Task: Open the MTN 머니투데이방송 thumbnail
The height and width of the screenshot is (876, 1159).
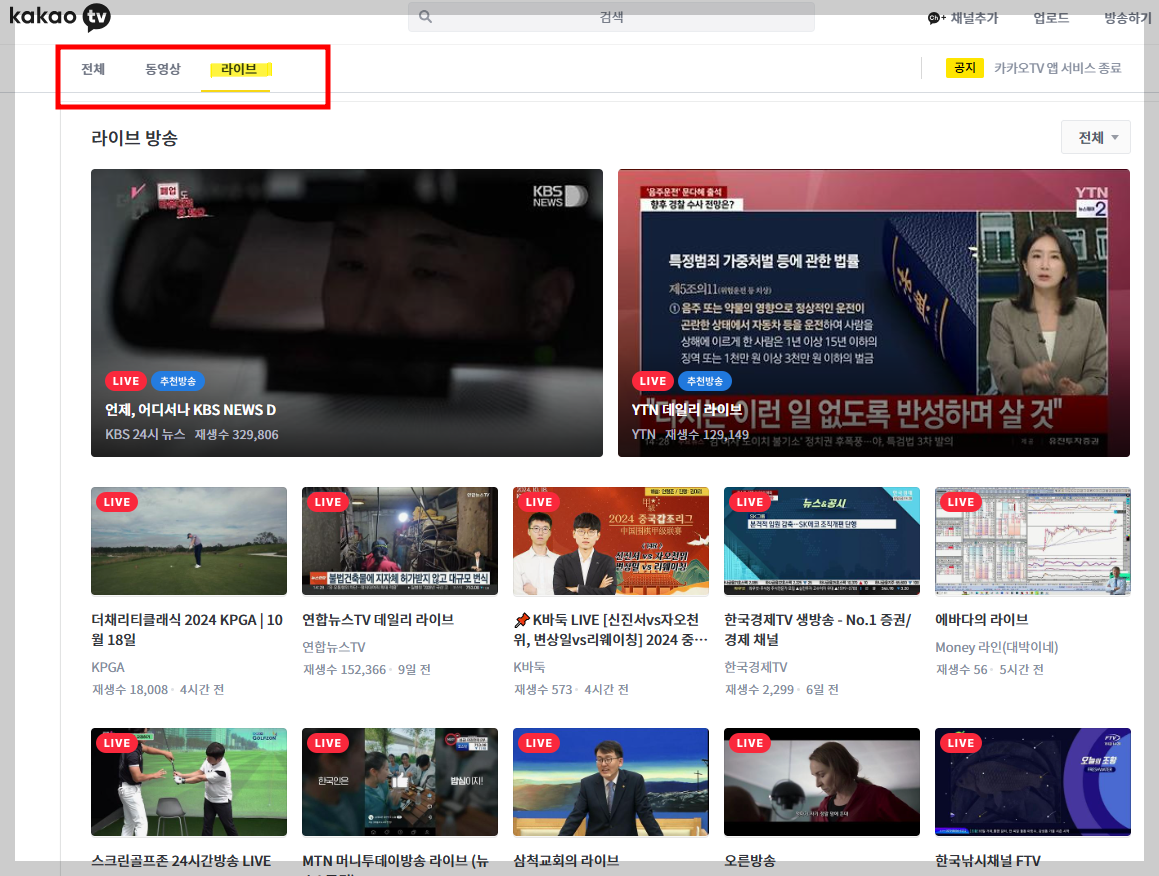Action: 400,782
